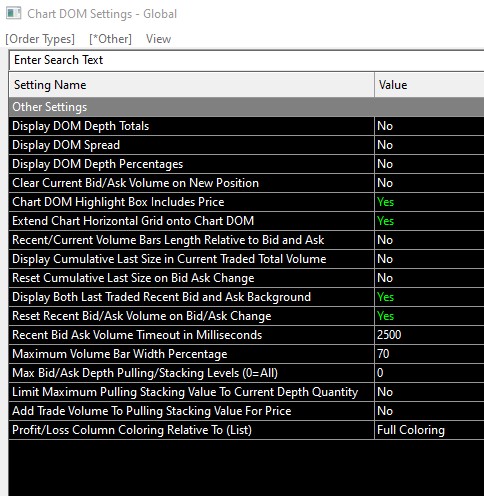Open the View menu
This screenshot has height=496, width=484.
[x=158, y=39]
